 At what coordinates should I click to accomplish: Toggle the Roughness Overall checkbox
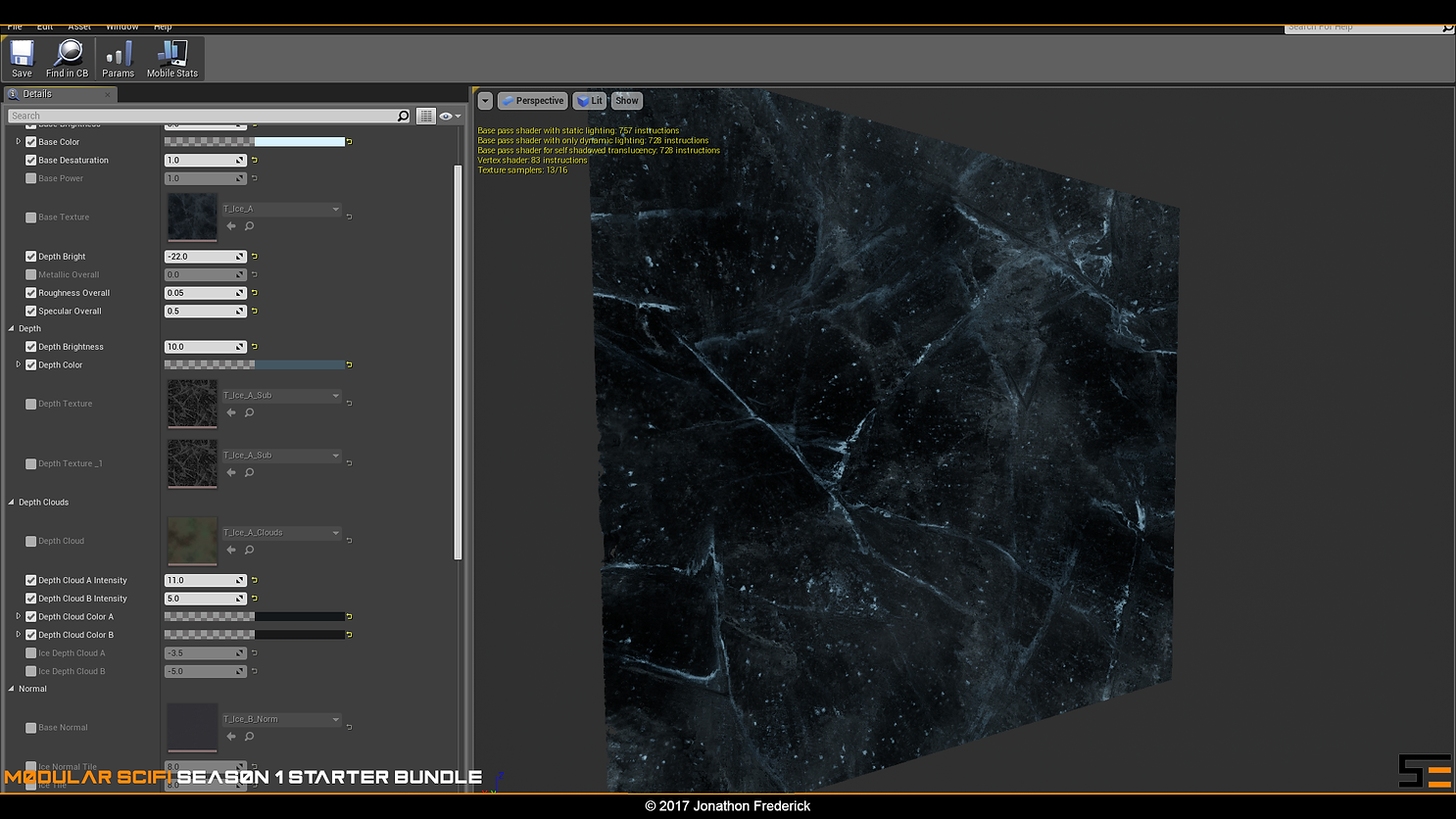(30, 293)
